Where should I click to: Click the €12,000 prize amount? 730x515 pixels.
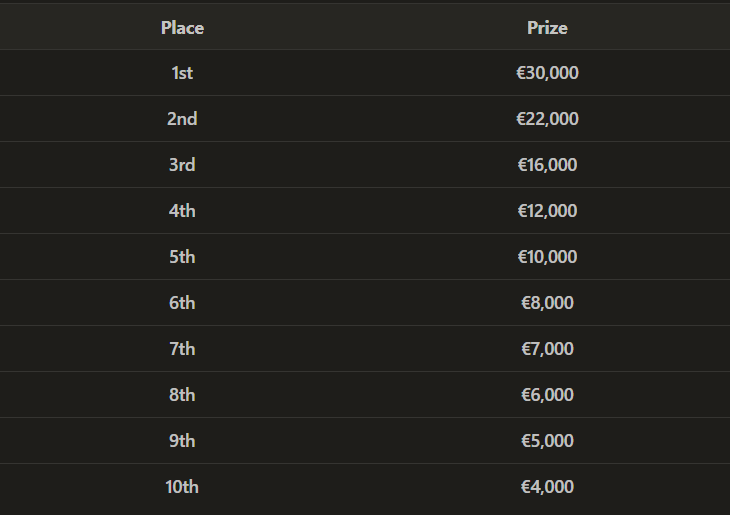547,211
